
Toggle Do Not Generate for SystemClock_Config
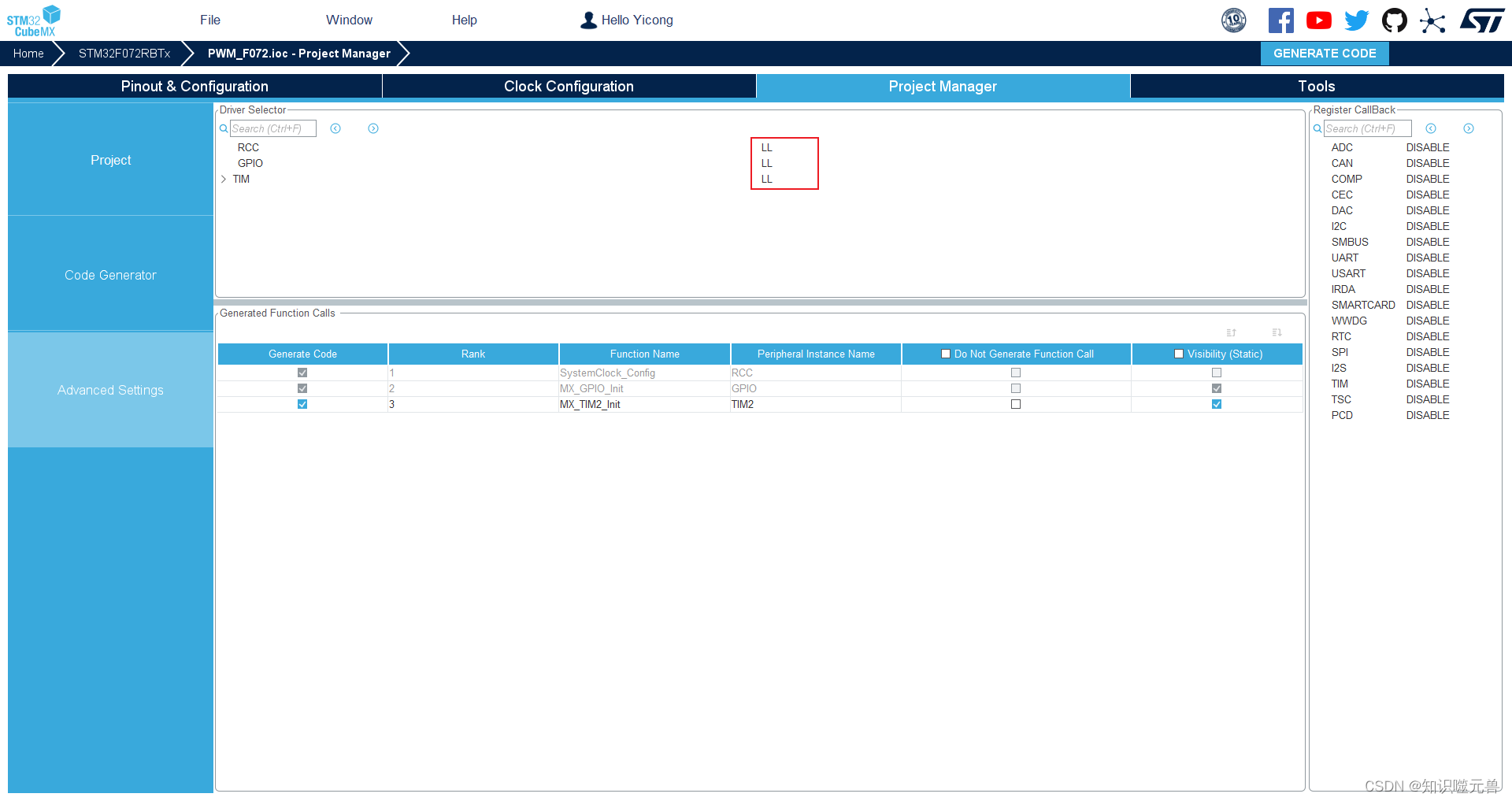(1016, 373)
